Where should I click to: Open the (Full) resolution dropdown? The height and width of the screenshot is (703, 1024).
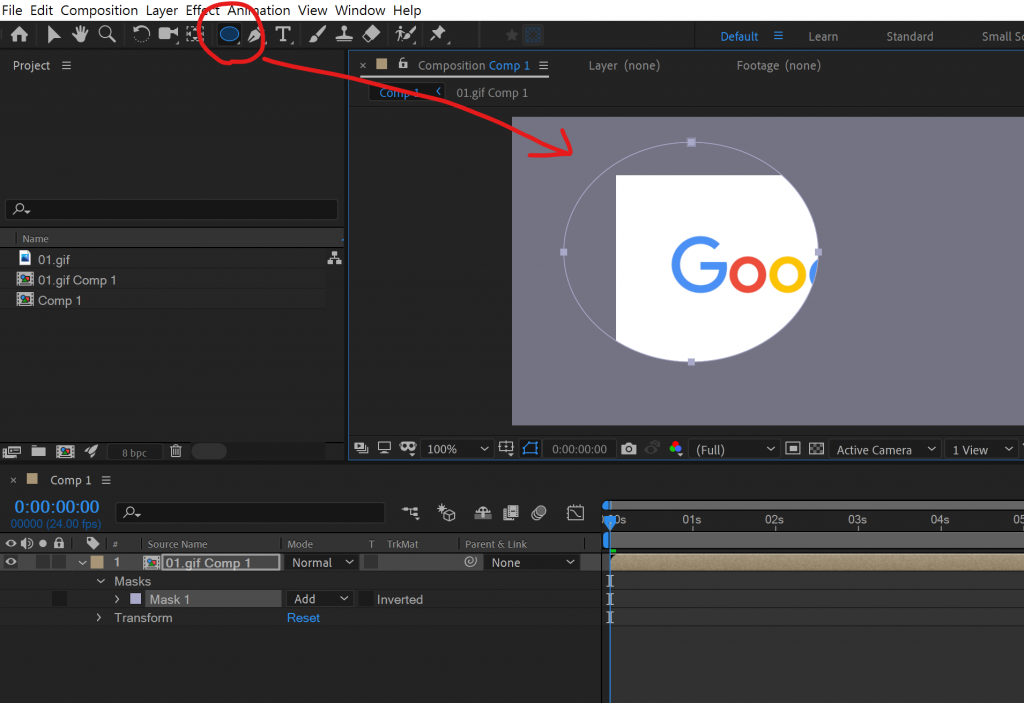[735, 450]
